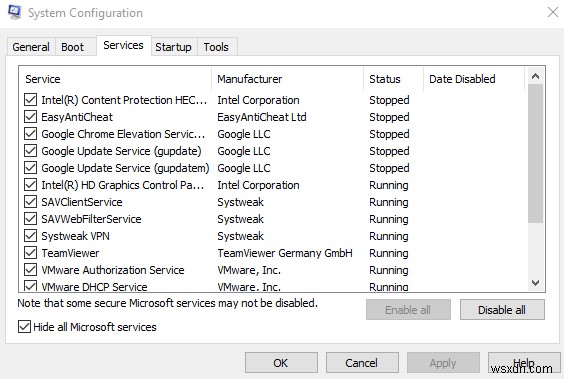The image size is (564, 379).
Task: Toggle Google Update Service (gupdate) checkbox
Action: click(31, 151)
